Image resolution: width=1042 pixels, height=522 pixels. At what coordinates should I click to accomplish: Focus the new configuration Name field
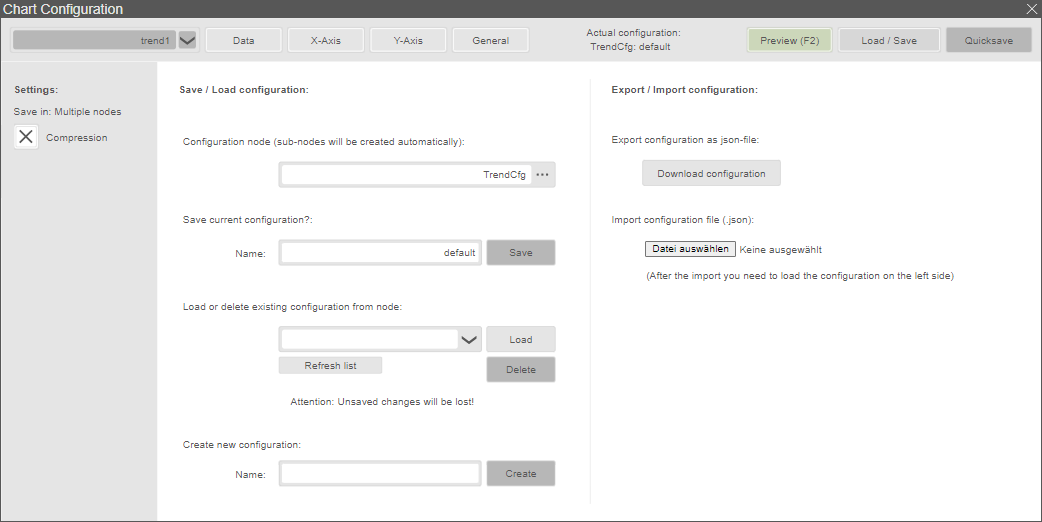[380, 474]
